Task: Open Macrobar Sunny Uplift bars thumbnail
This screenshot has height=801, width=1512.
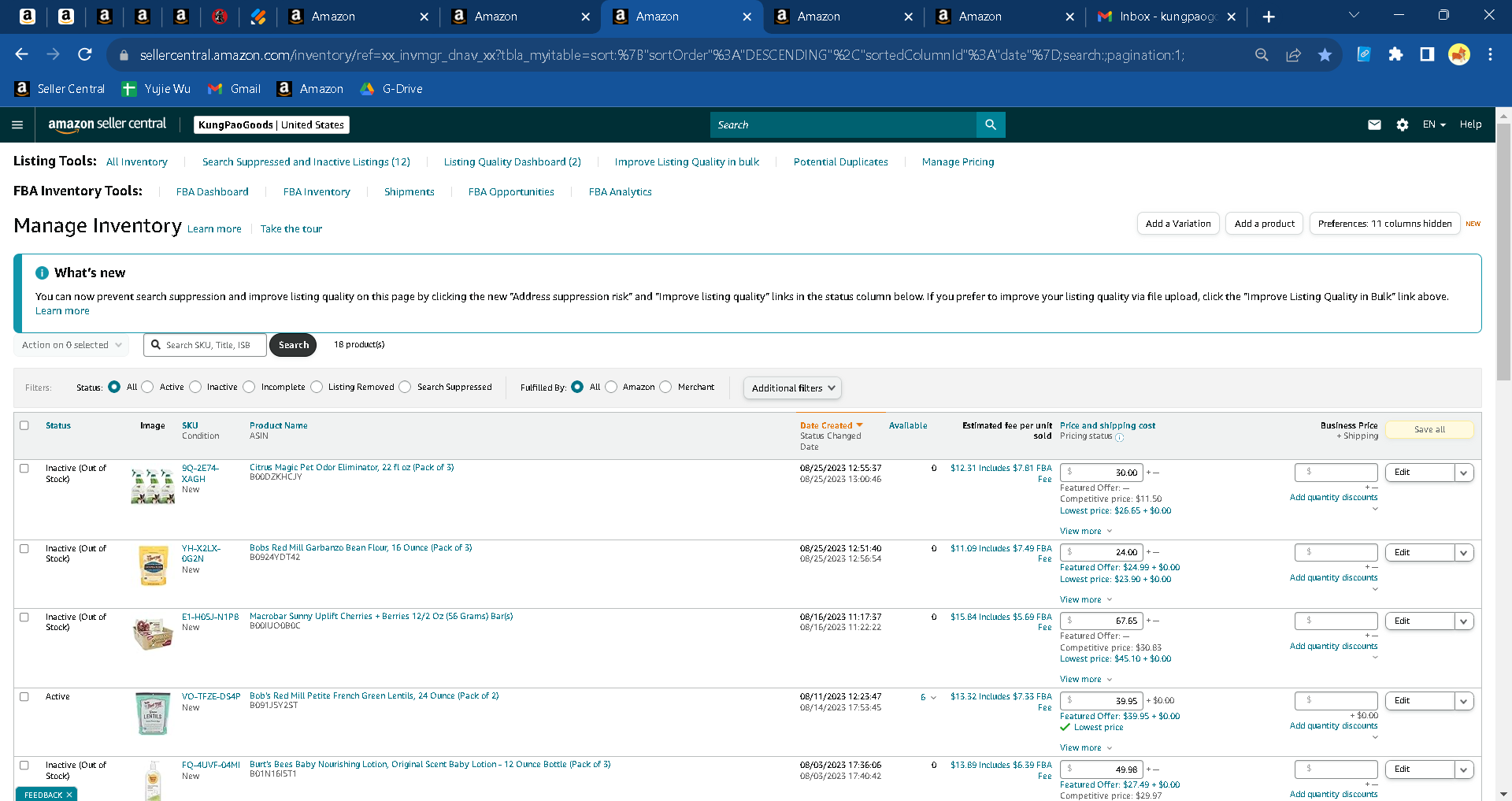Action: coord(153,634)
